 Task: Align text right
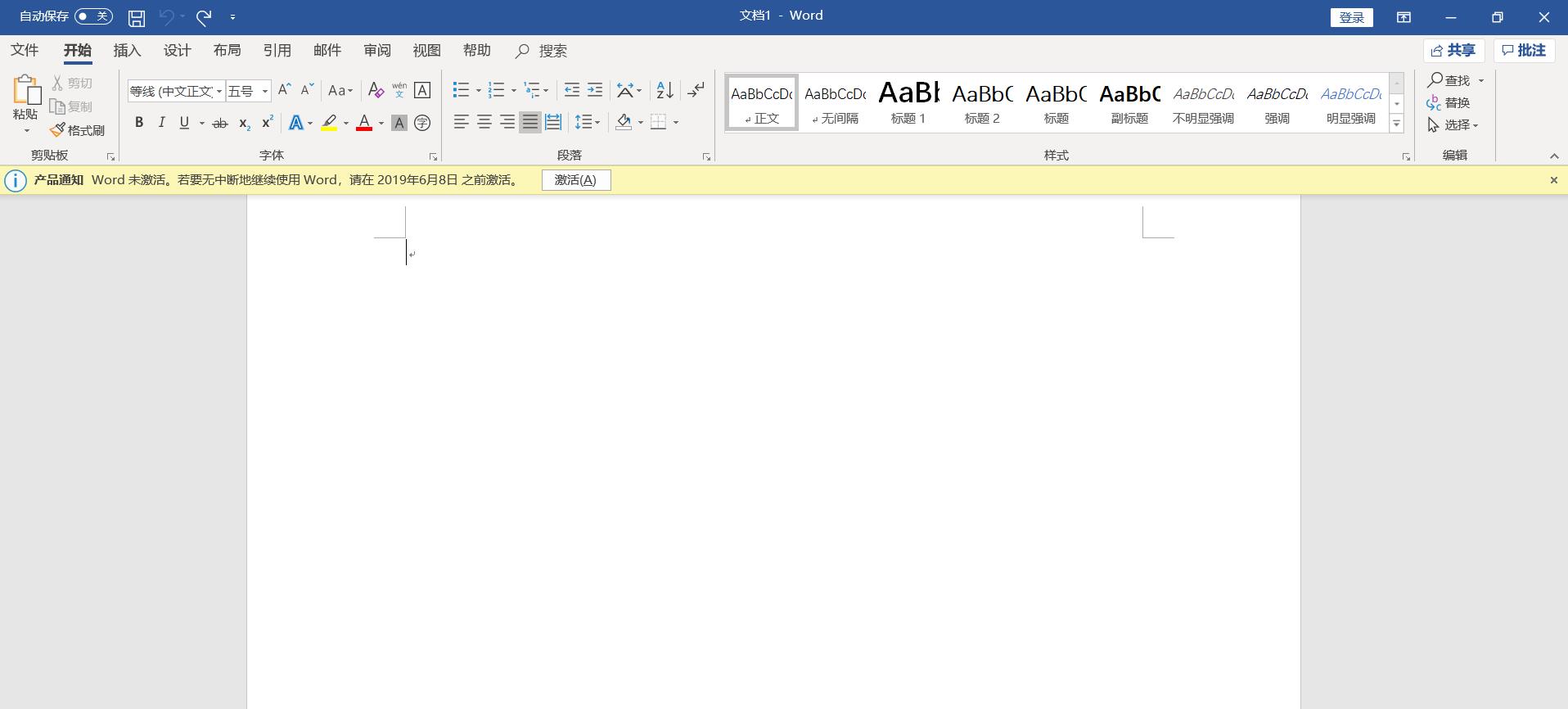point(507,122)
